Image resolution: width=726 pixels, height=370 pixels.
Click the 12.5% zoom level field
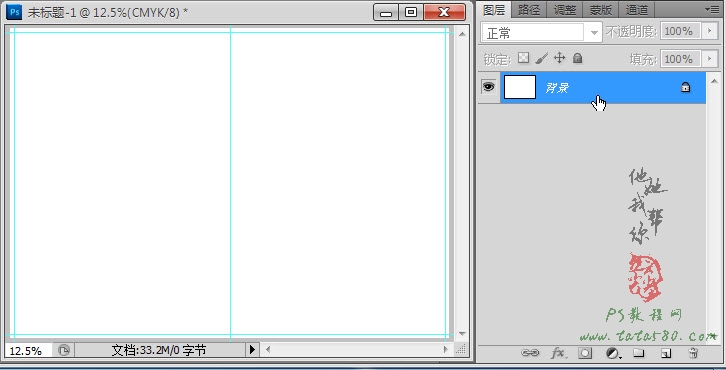tap(28, 351)
